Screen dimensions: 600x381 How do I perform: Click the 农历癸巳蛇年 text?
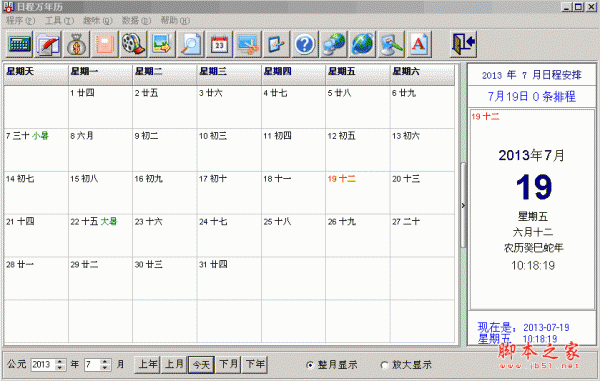pyautogui.click(x=533, y=248)
